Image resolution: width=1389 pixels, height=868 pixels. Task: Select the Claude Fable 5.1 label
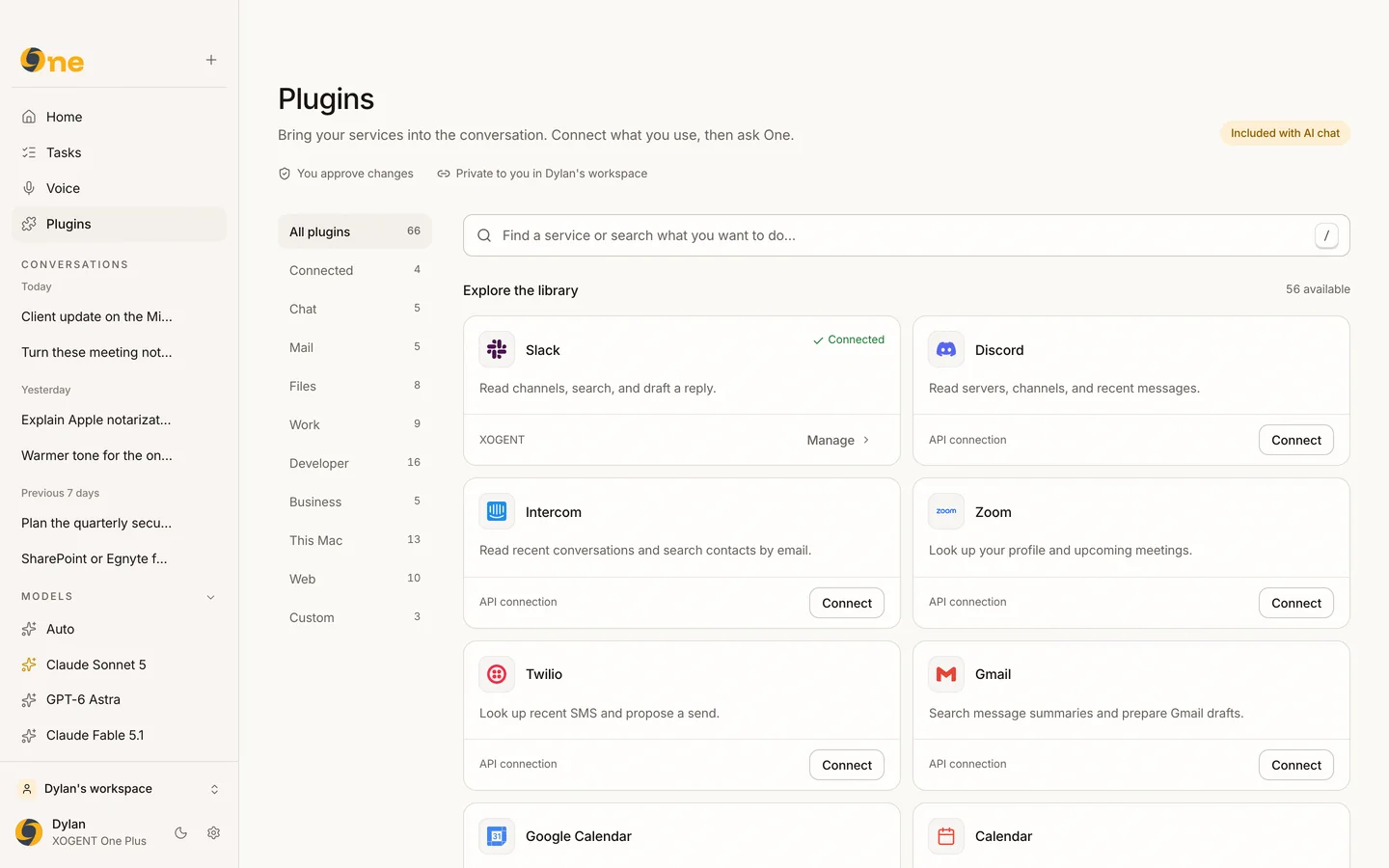(x=95, y=735)
